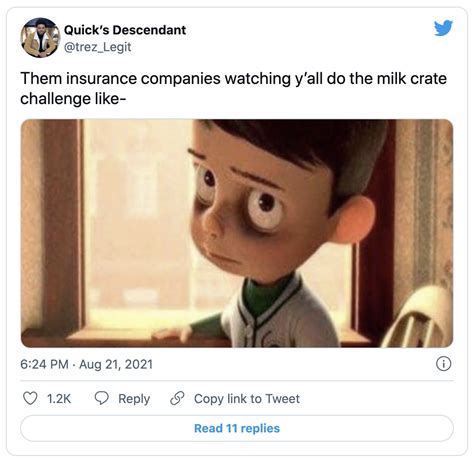Select the Copy link to Tweet text
Image resolution: width=474 pixels, height=461 pixels.
pyautogui.click(x=247, y=399)
